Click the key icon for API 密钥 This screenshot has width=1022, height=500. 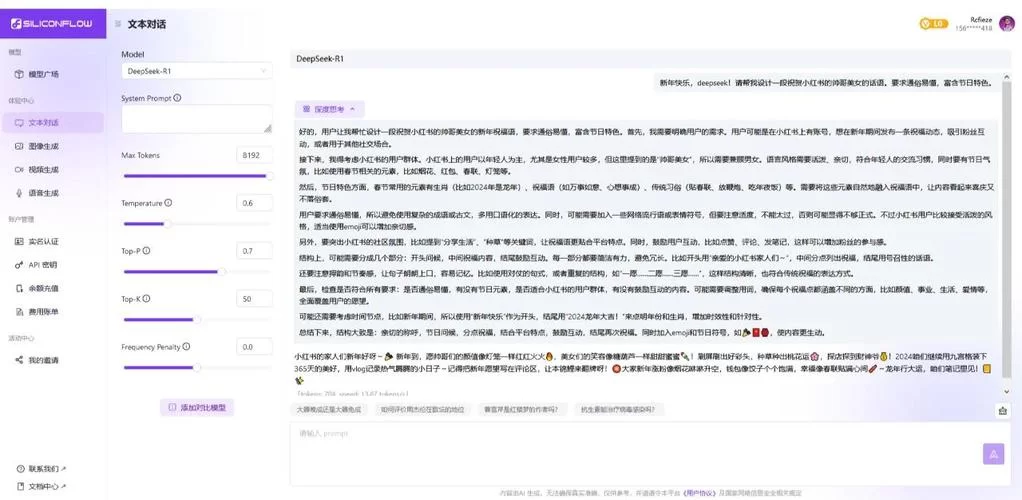pyautogui.click(x=19, y=265)
